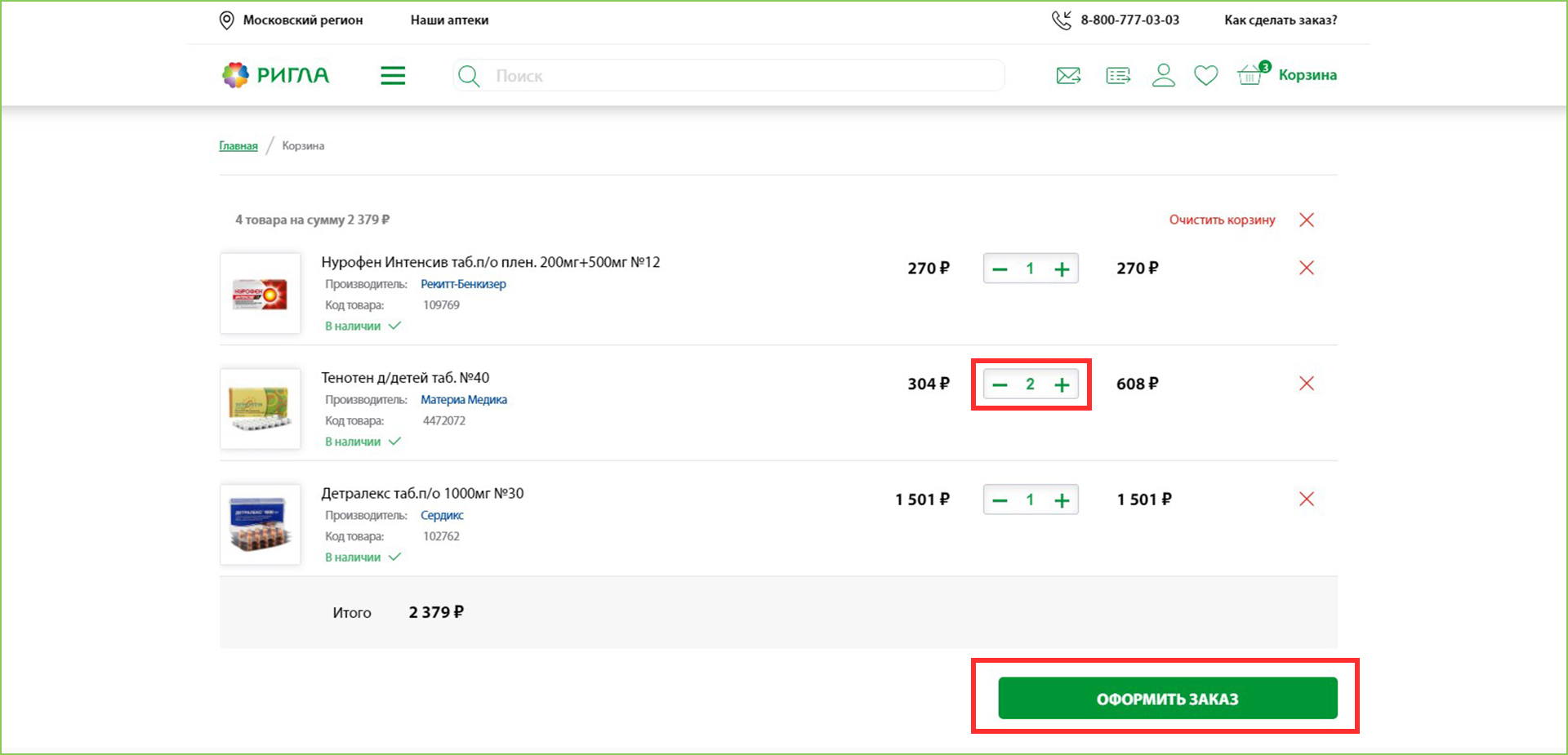Open Как сделать заказ? help link
This screenshot has width=1568, height=755.
(1280, 20)
